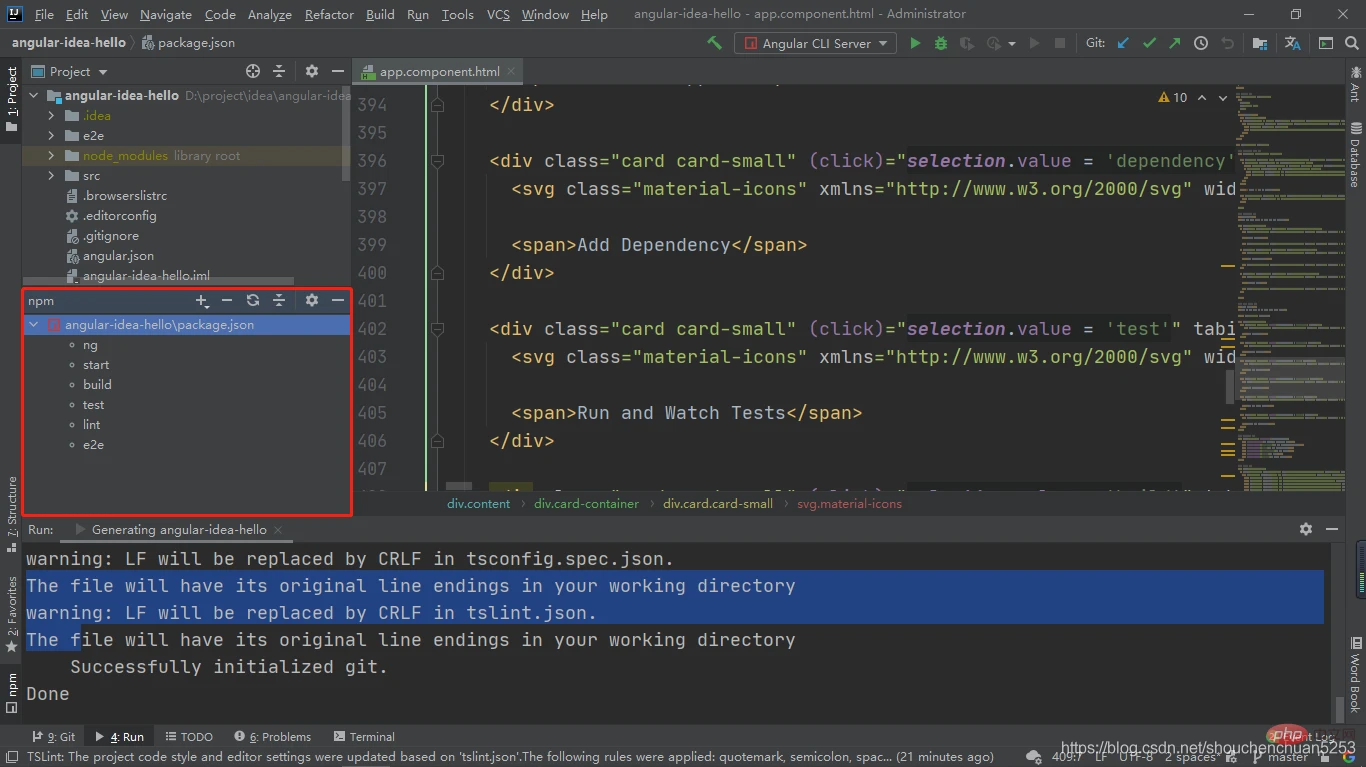Click locate file target icon in Project panel
Viewport: 1366px width, 767px height.
[x=253, y=71]
